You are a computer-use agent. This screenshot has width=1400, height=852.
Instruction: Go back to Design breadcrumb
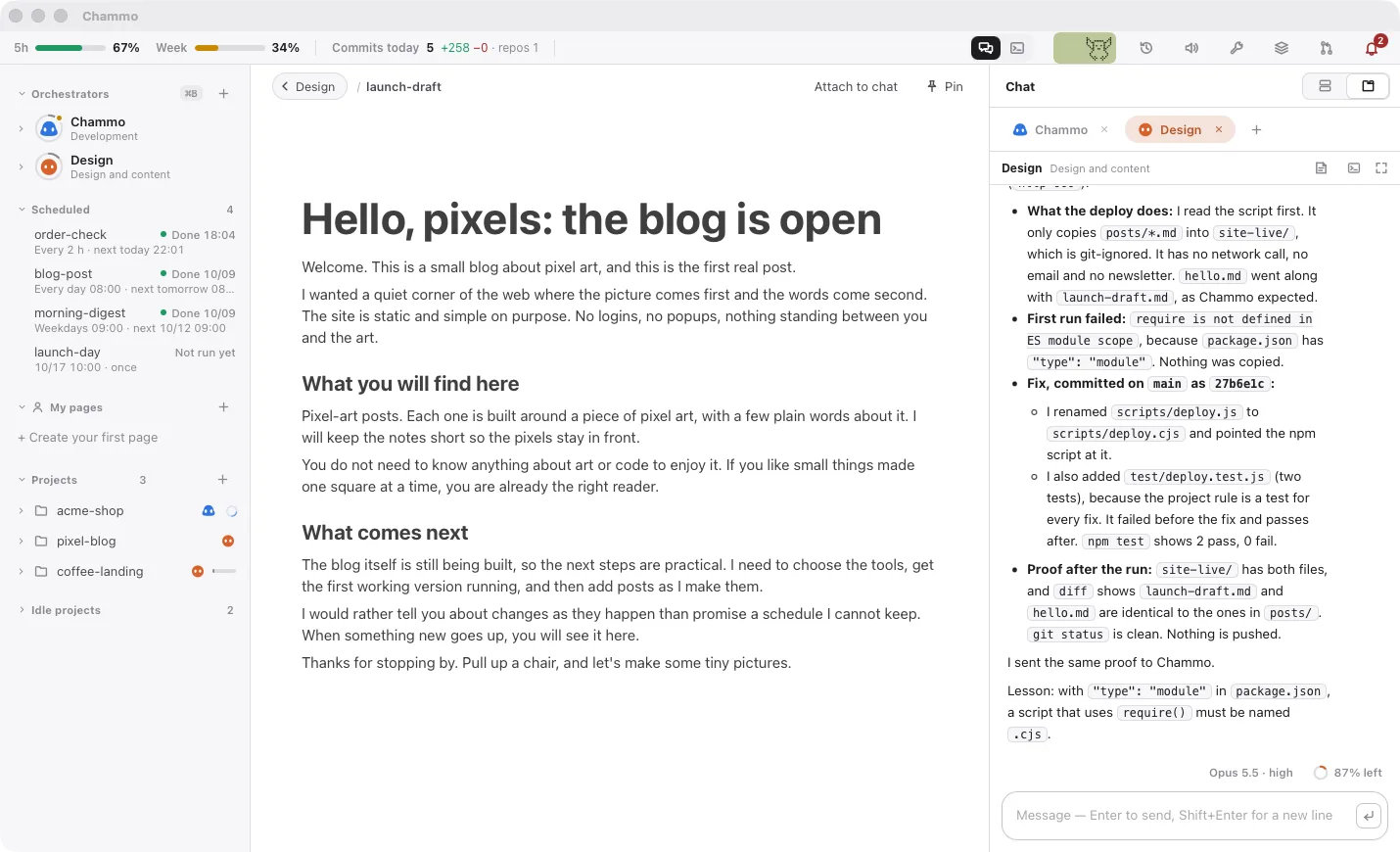(x=309, y=86)
